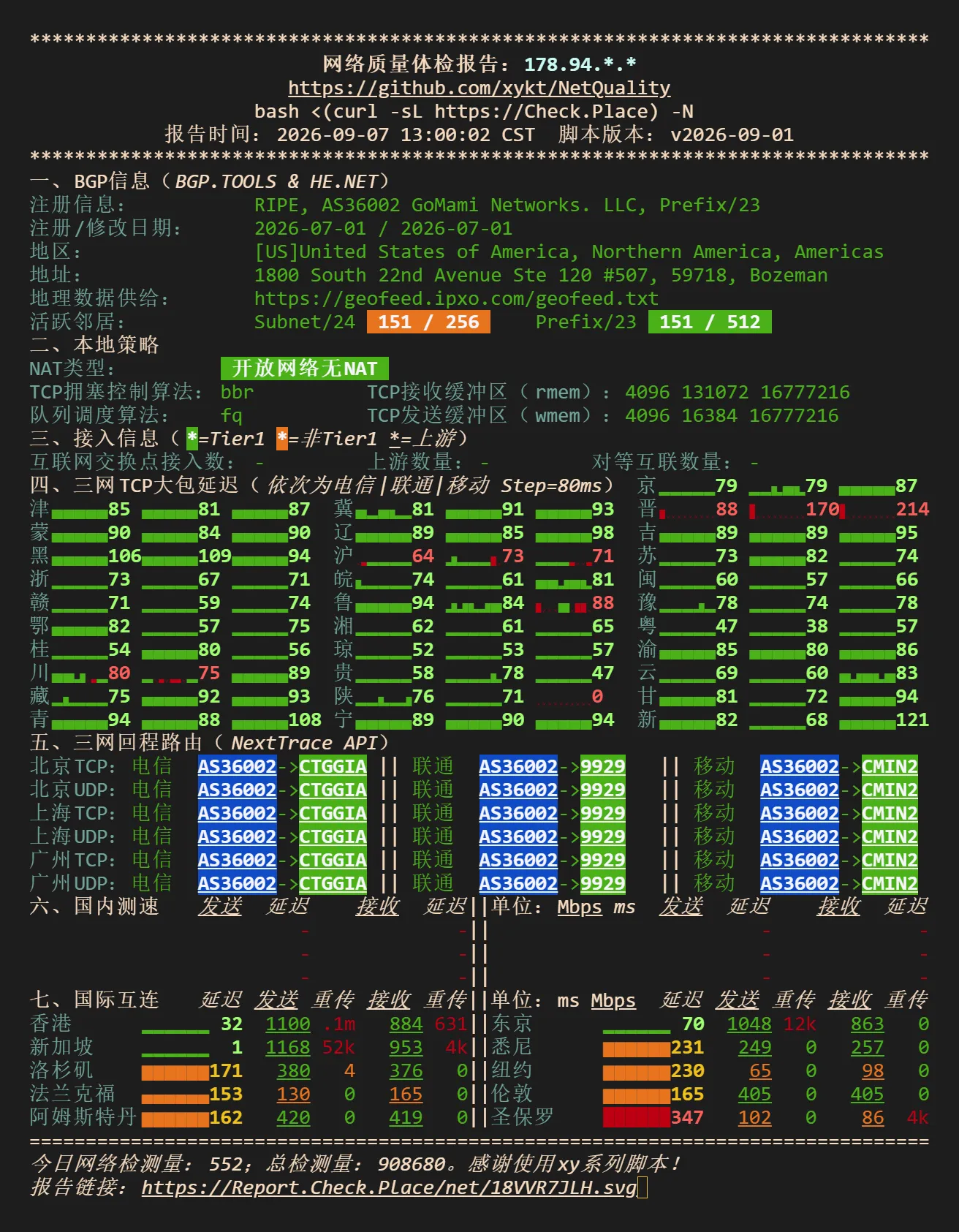Click rmem values 4096 131072 16777216
Viewport: 959px width, 1232px height.
[x=738, y=392]
